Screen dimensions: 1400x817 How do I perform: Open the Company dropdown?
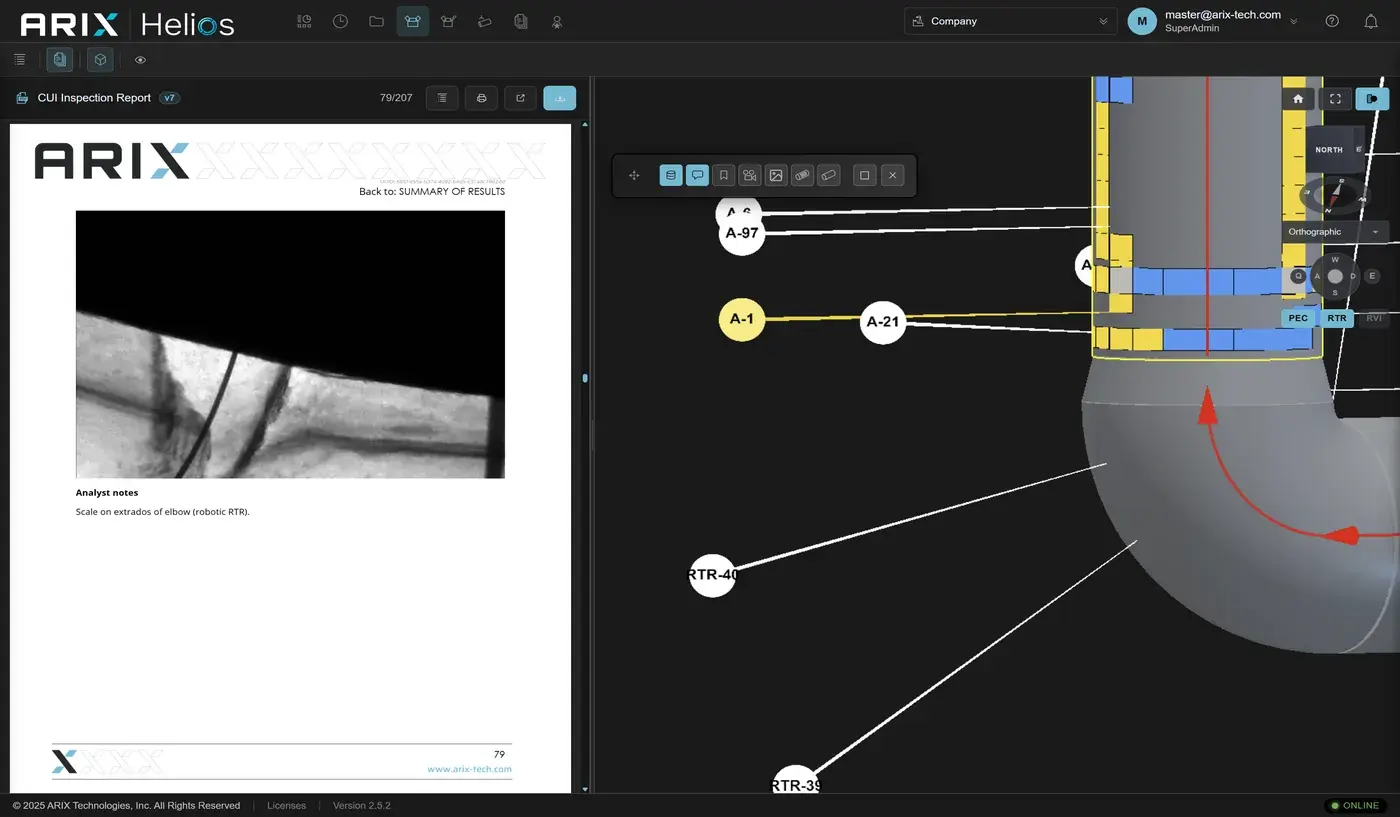(1010, 21)
